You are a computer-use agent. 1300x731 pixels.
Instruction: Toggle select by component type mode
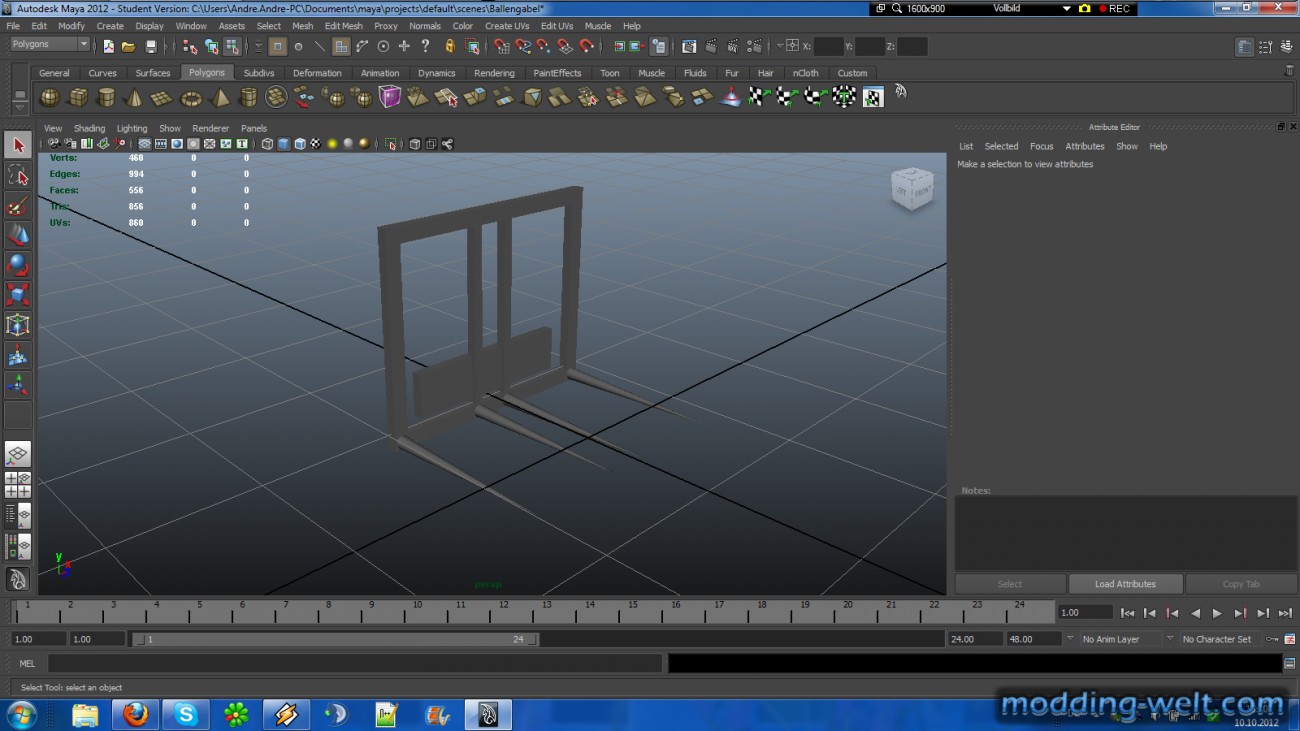coord(232,46)
